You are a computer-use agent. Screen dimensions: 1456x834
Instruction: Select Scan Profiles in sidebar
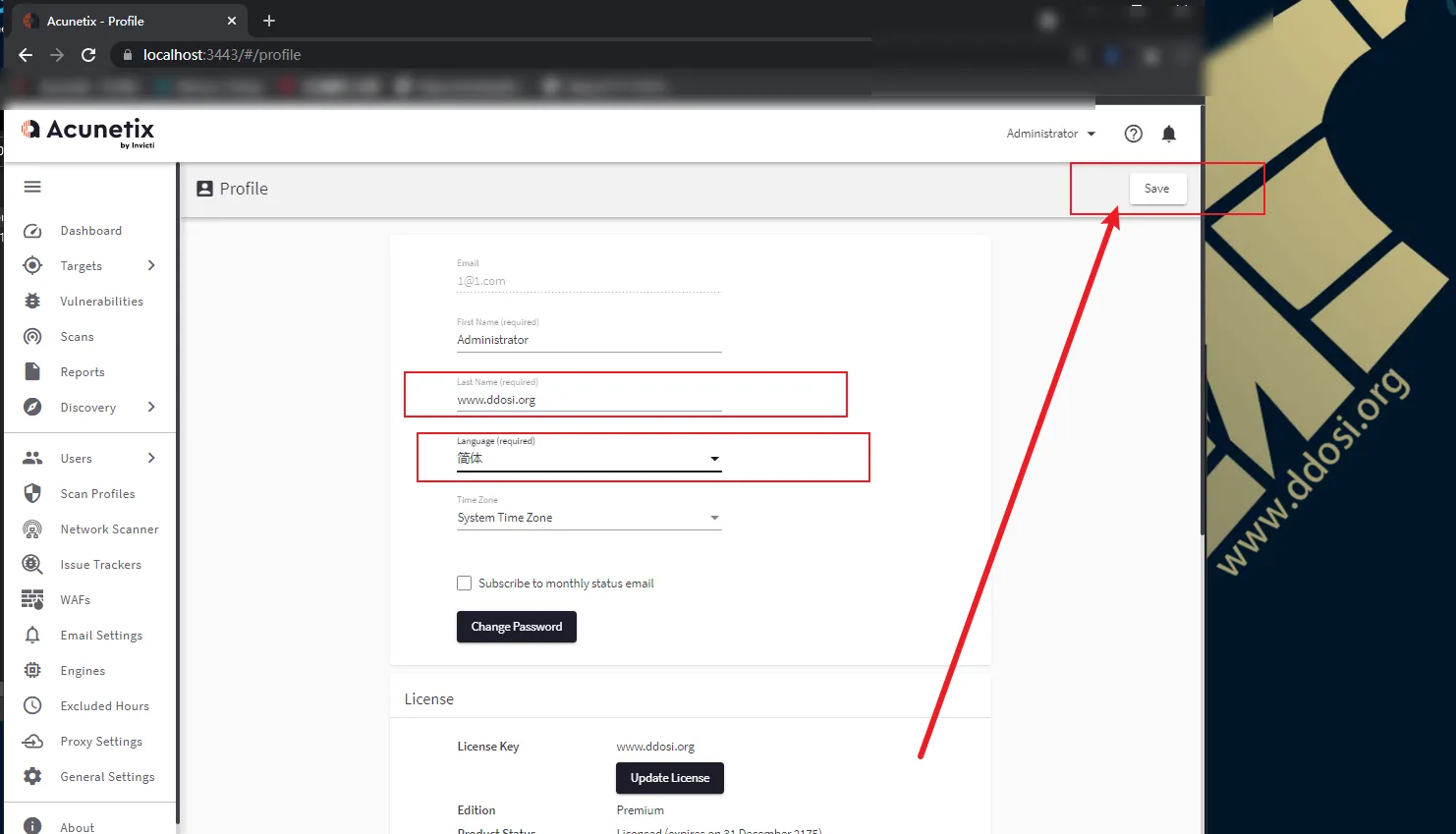(98, 494)
